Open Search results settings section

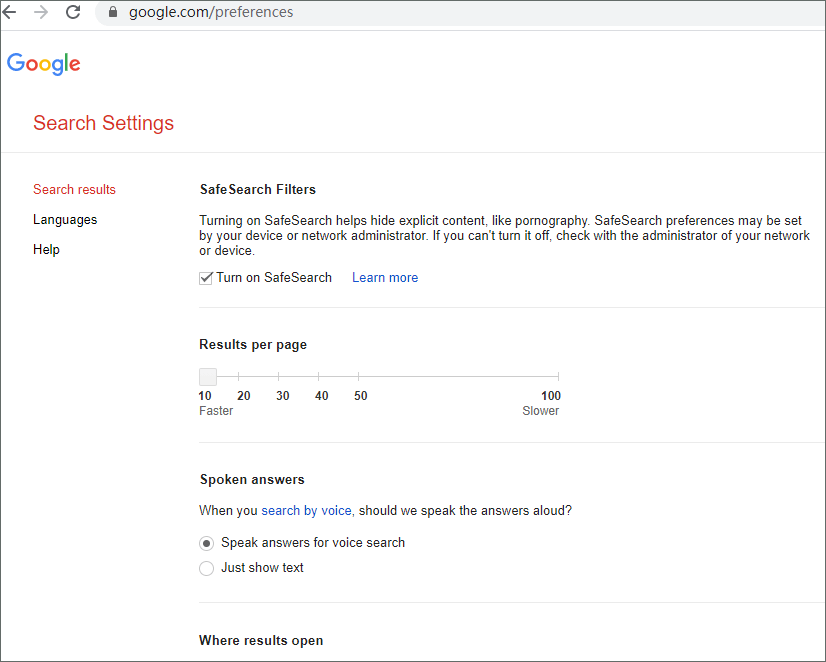click(74, 190)
